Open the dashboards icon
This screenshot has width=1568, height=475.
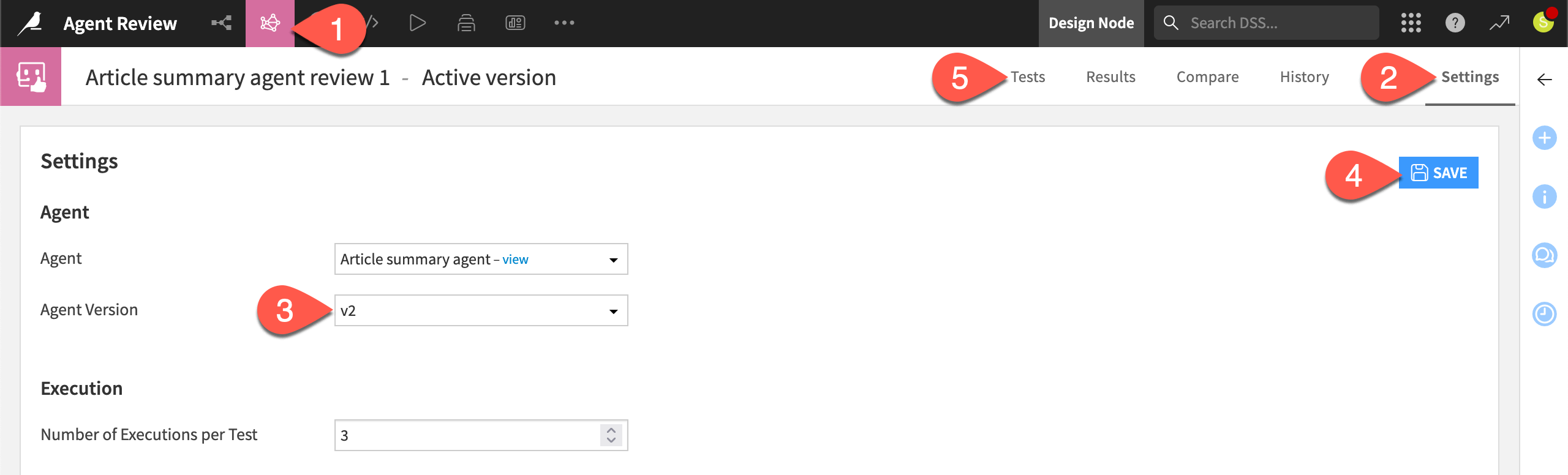click(516, 23)
